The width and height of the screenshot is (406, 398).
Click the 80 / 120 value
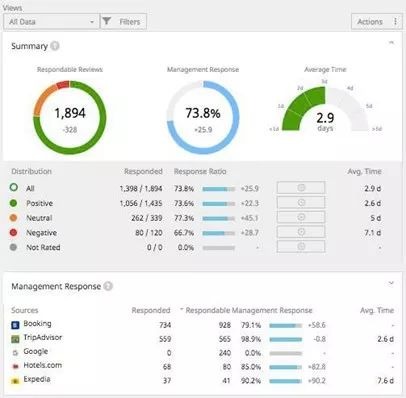[149, 233]
